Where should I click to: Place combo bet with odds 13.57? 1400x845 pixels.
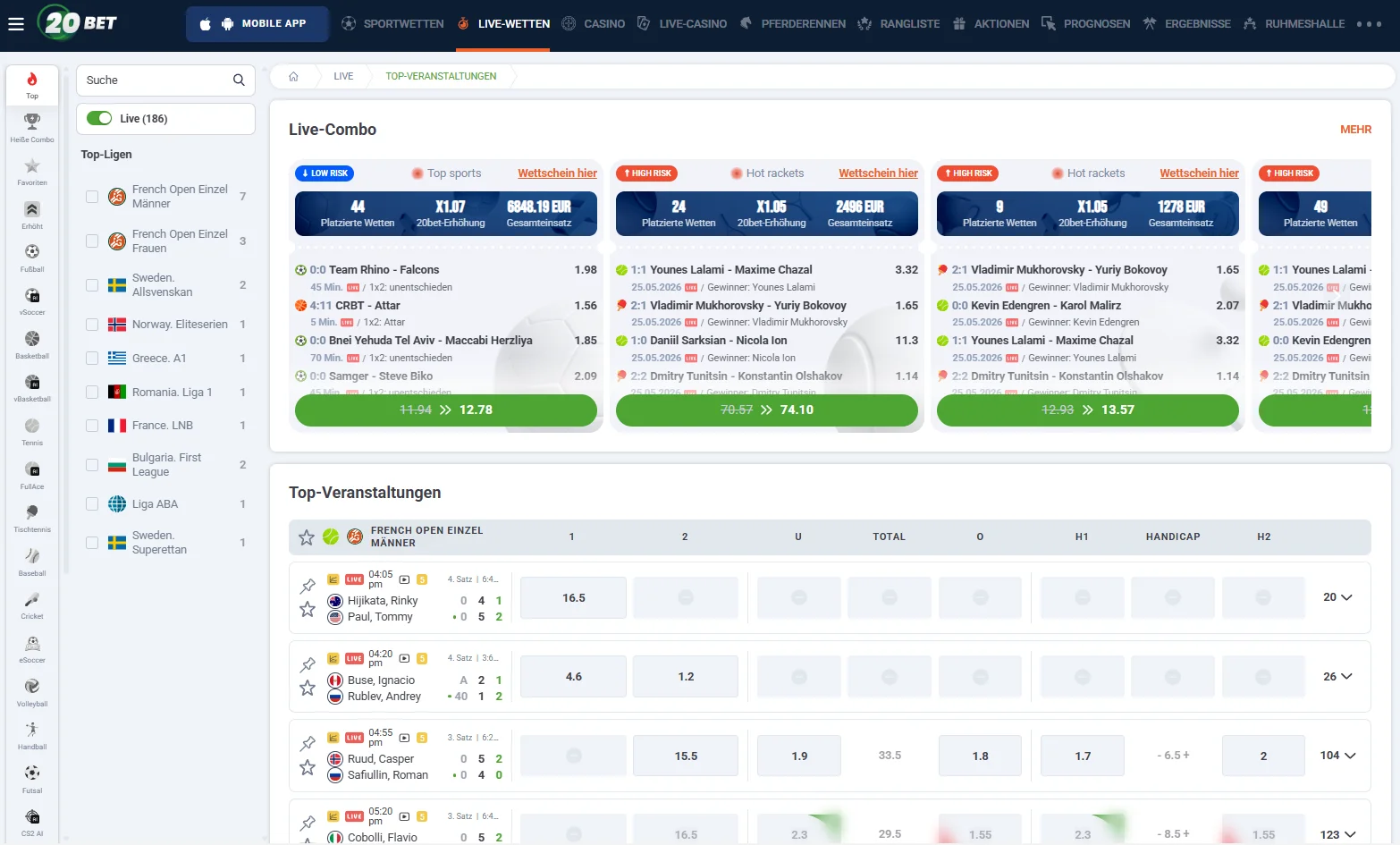pyautogui.click(x=1088, y=410)
